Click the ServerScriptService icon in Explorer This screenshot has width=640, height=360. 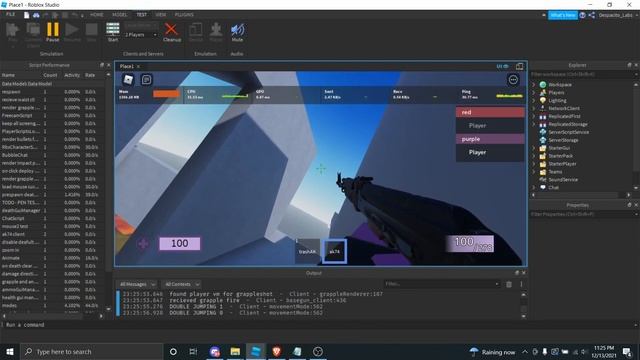[x=543, y=132]
